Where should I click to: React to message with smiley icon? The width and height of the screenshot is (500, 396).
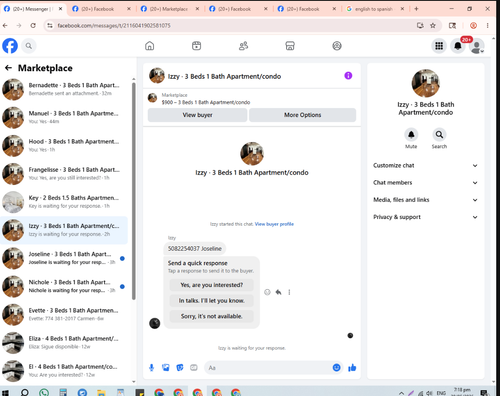point(267,292)
